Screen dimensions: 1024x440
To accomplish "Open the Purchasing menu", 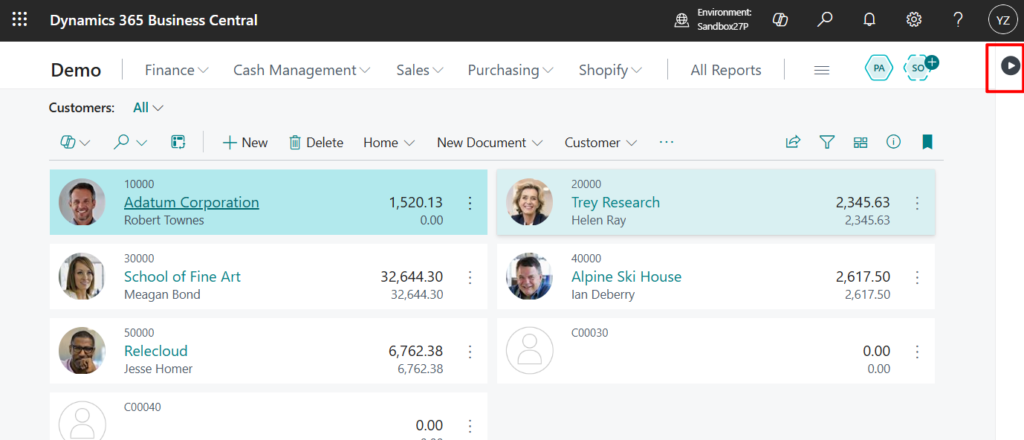I will (510, 70).
